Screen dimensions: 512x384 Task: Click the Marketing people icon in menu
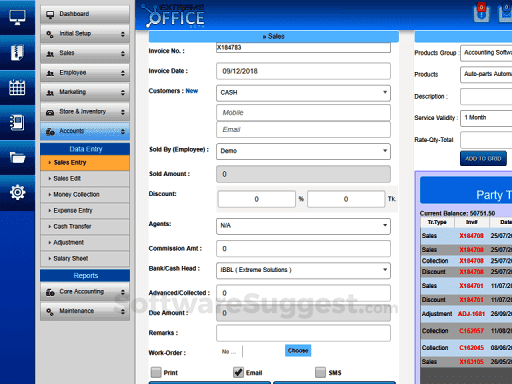(50, 93)
